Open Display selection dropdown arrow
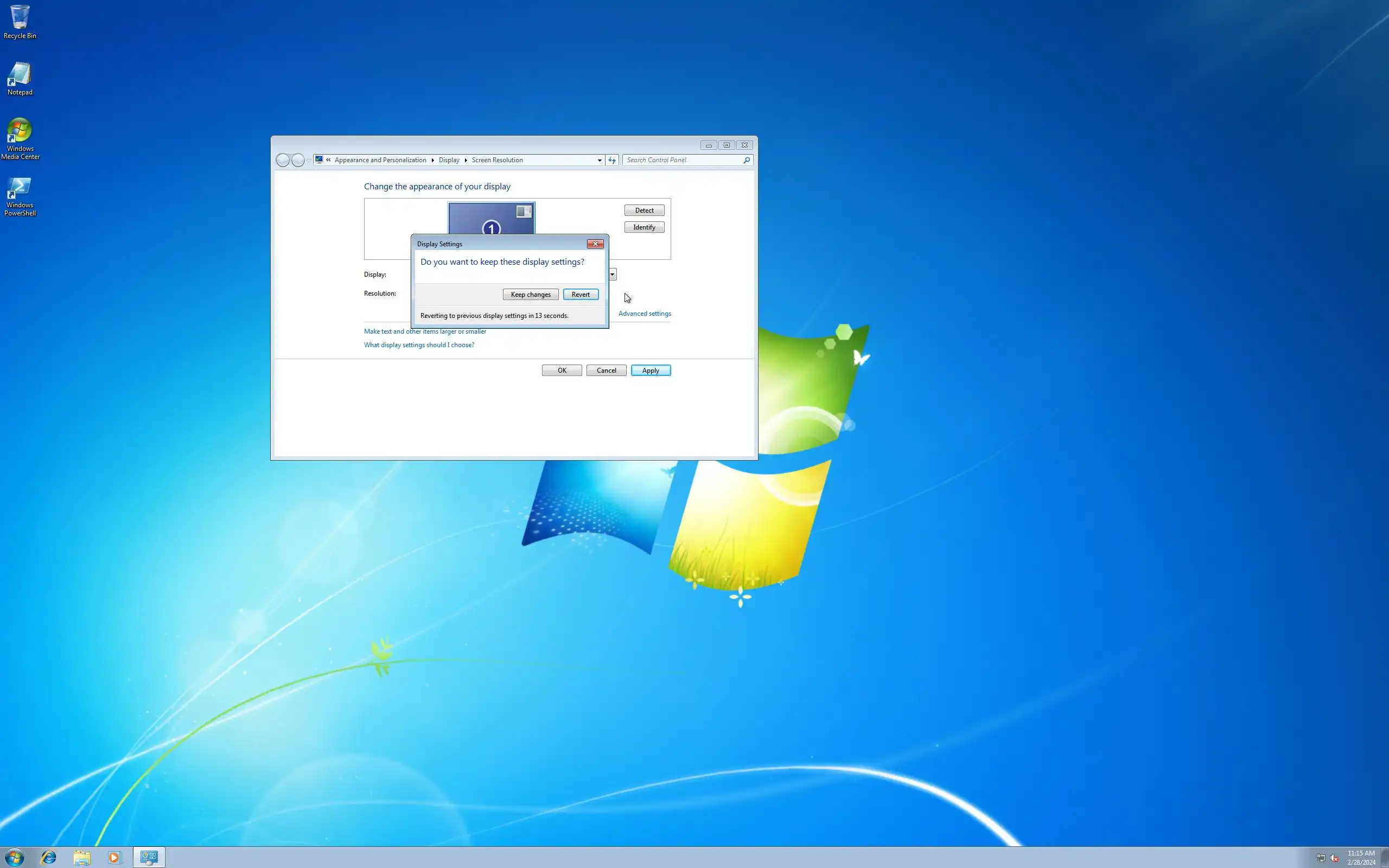Image resolution: width=1389 pixels, height=868 pixels. coord(613,275)
